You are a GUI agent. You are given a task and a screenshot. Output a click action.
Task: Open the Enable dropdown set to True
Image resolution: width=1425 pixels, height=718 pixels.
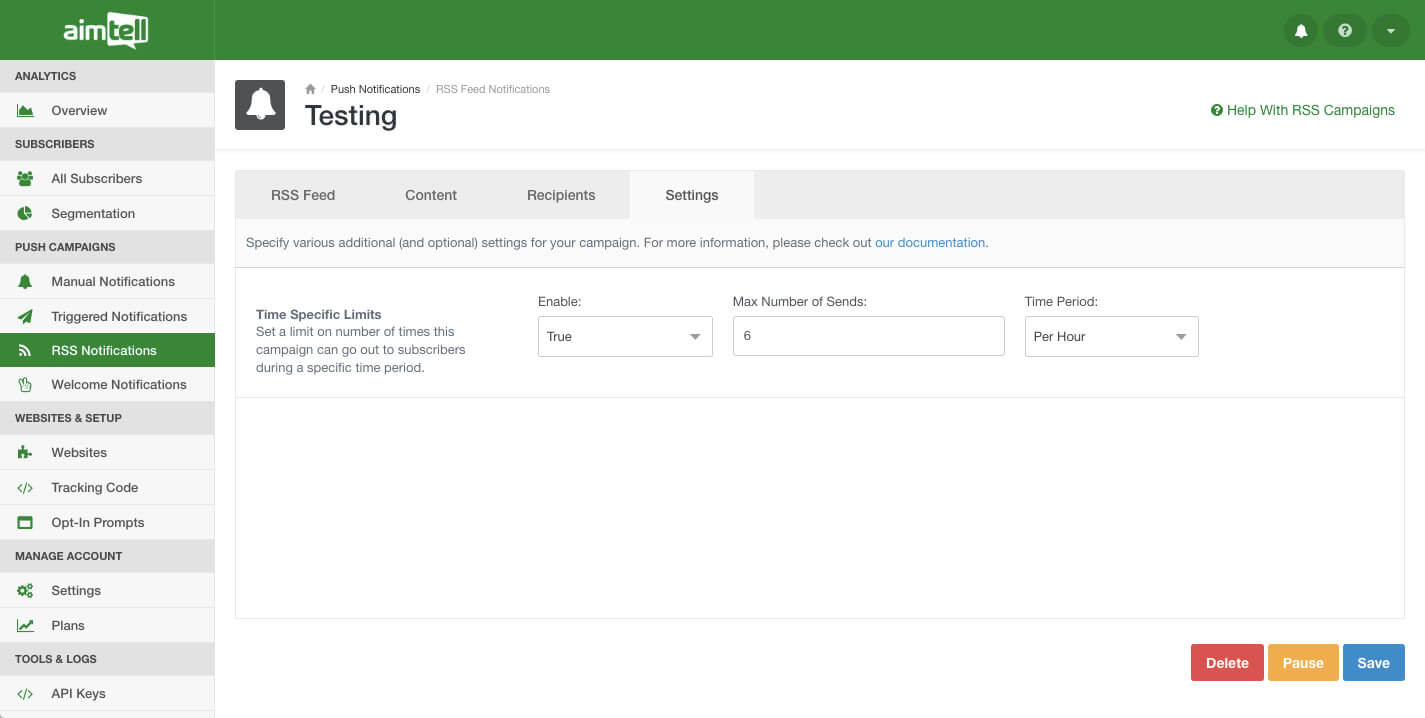pos(625,337)
